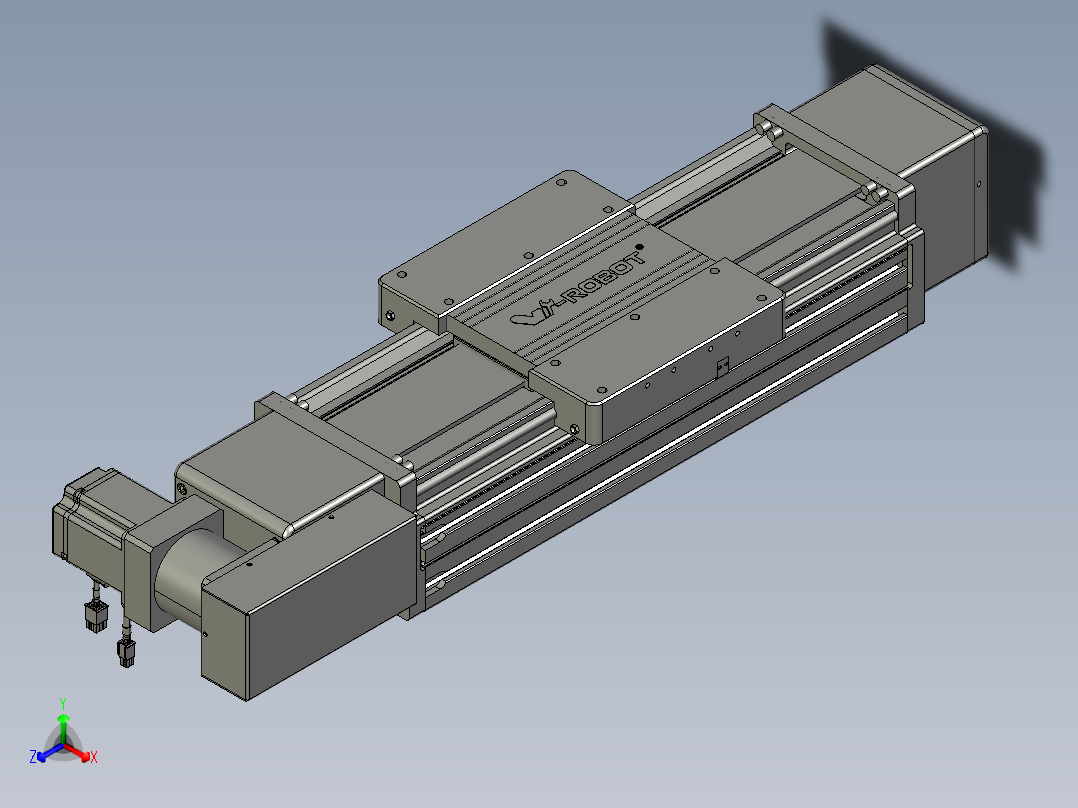Select the small hole on the right end cap face

click(979, 184)
